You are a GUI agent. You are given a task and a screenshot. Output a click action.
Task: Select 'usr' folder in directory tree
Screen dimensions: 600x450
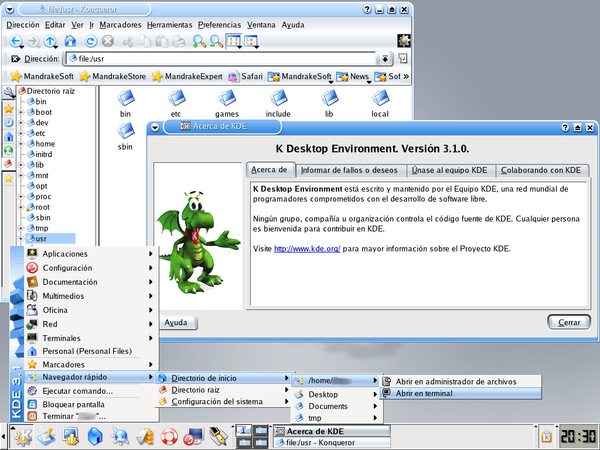[43, 238]
